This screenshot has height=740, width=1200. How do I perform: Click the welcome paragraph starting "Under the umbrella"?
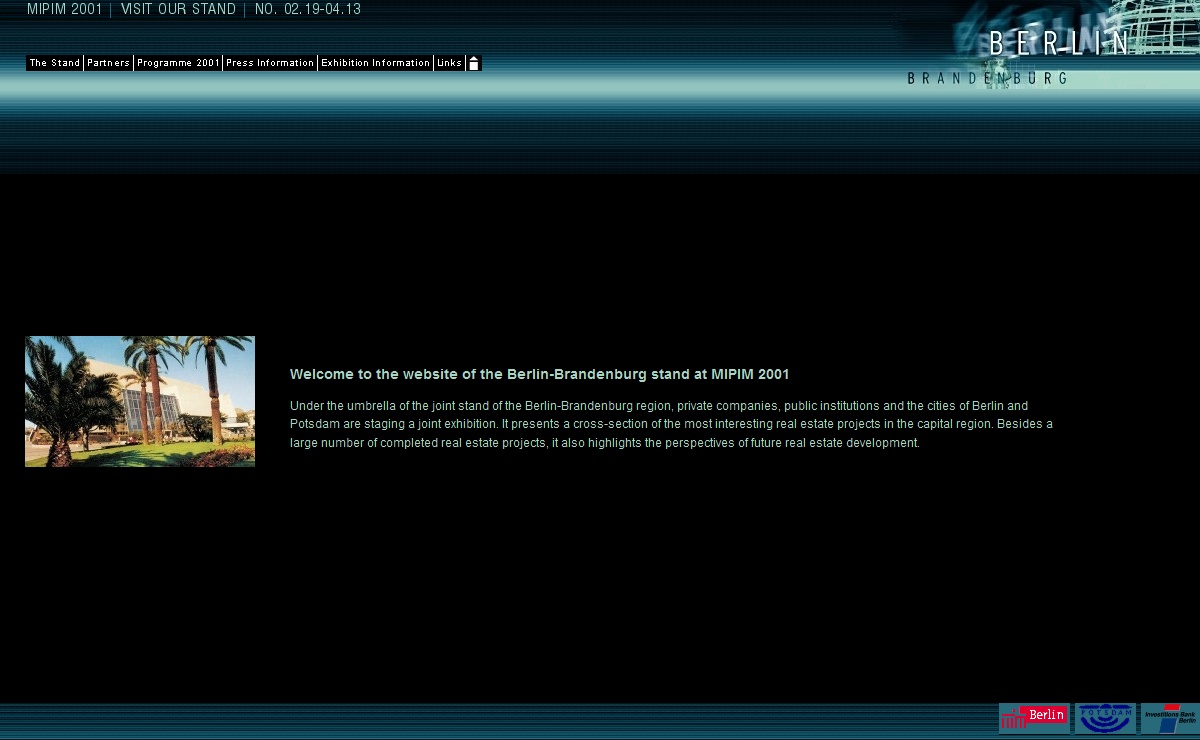coord(670,424)
